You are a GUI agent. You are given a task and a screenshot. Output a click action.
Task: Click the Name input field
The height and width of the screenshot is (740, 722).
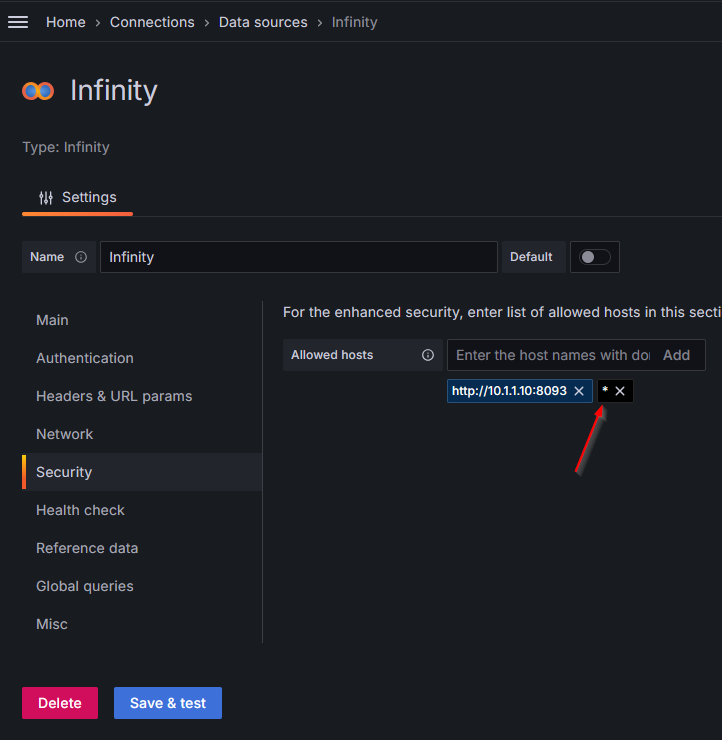[299, 257]
